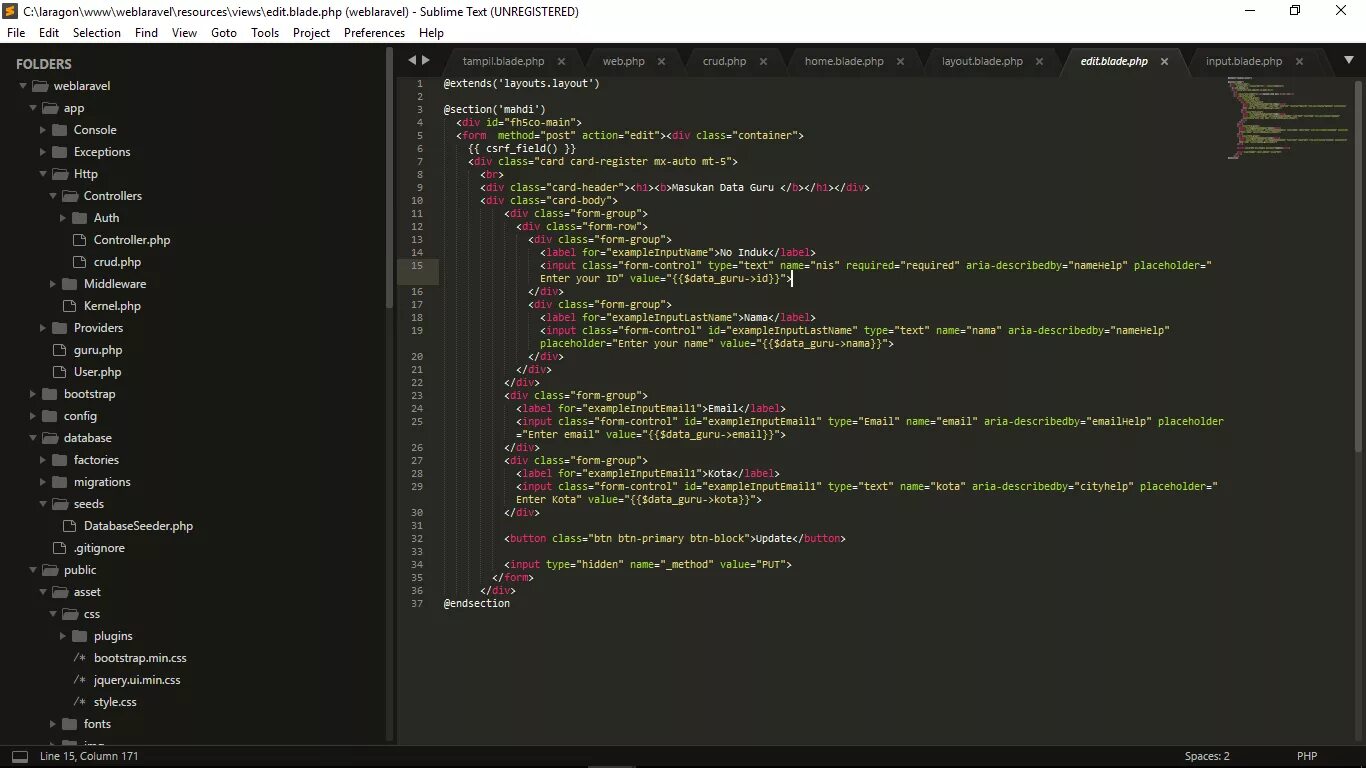
Task: Click the bootstrap.min.css file icon
Action: pyautogui.click(x=80, y=658)
